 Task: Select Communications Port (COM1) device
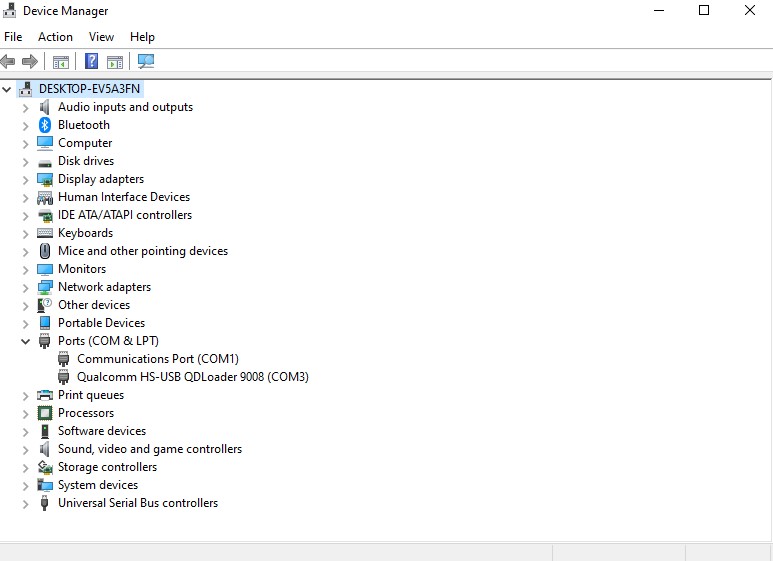point(157,359)
